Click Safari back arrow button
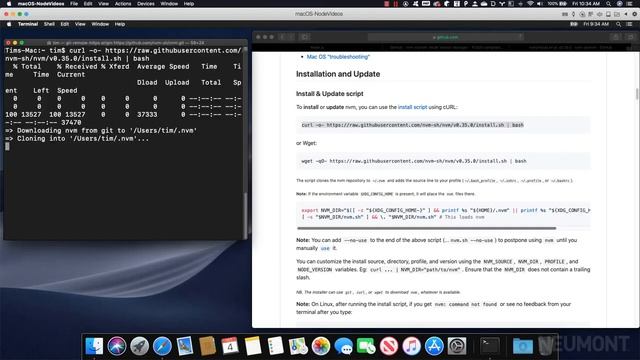 click(282, 37)
